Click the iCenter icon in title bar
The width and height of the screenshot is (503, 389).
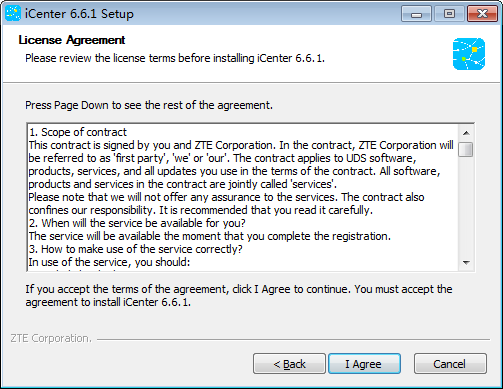[13, 14]
